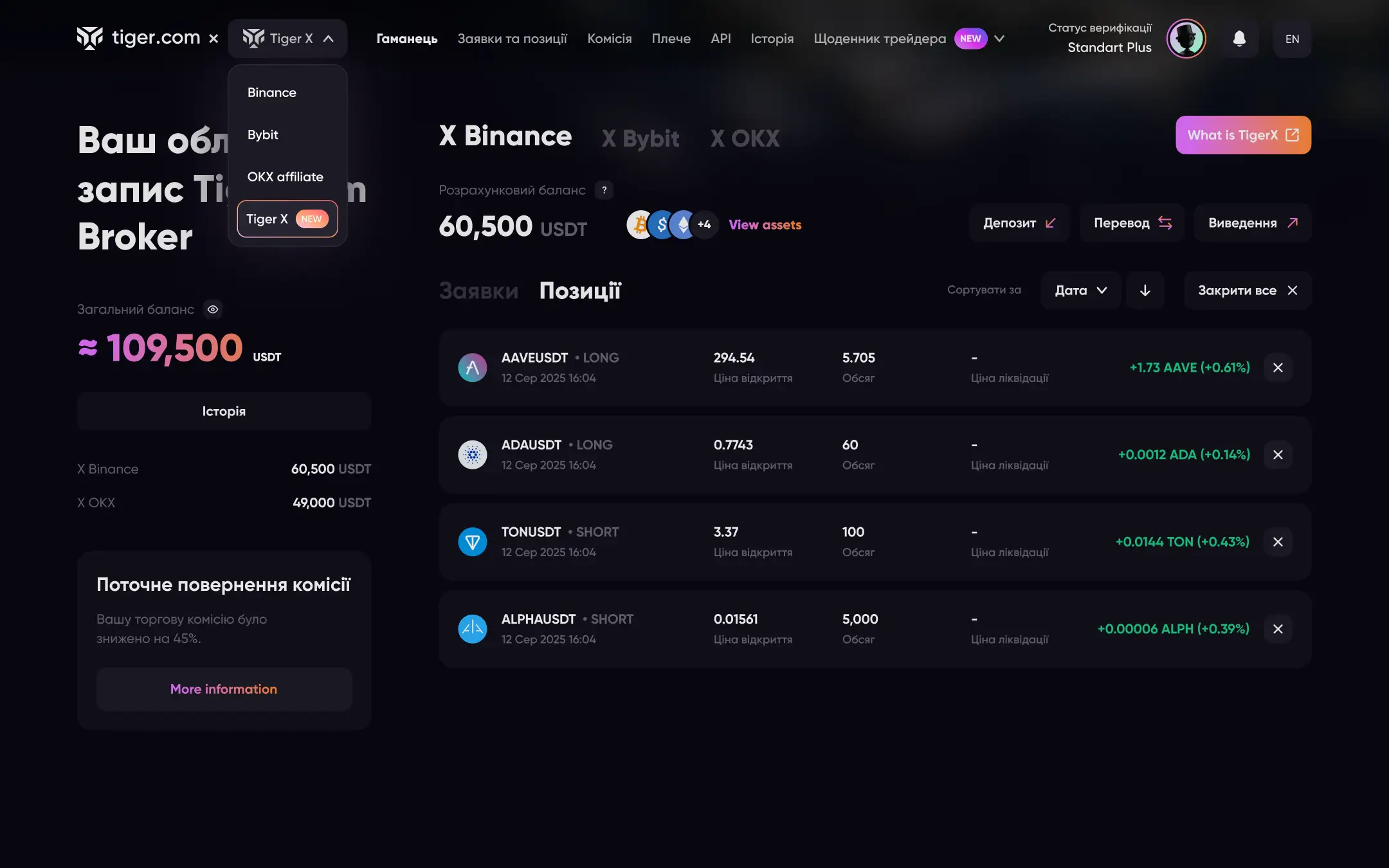The image size is (1389, 868).
Task: Switch to the X OKX tab
Action: coord(745,138)
